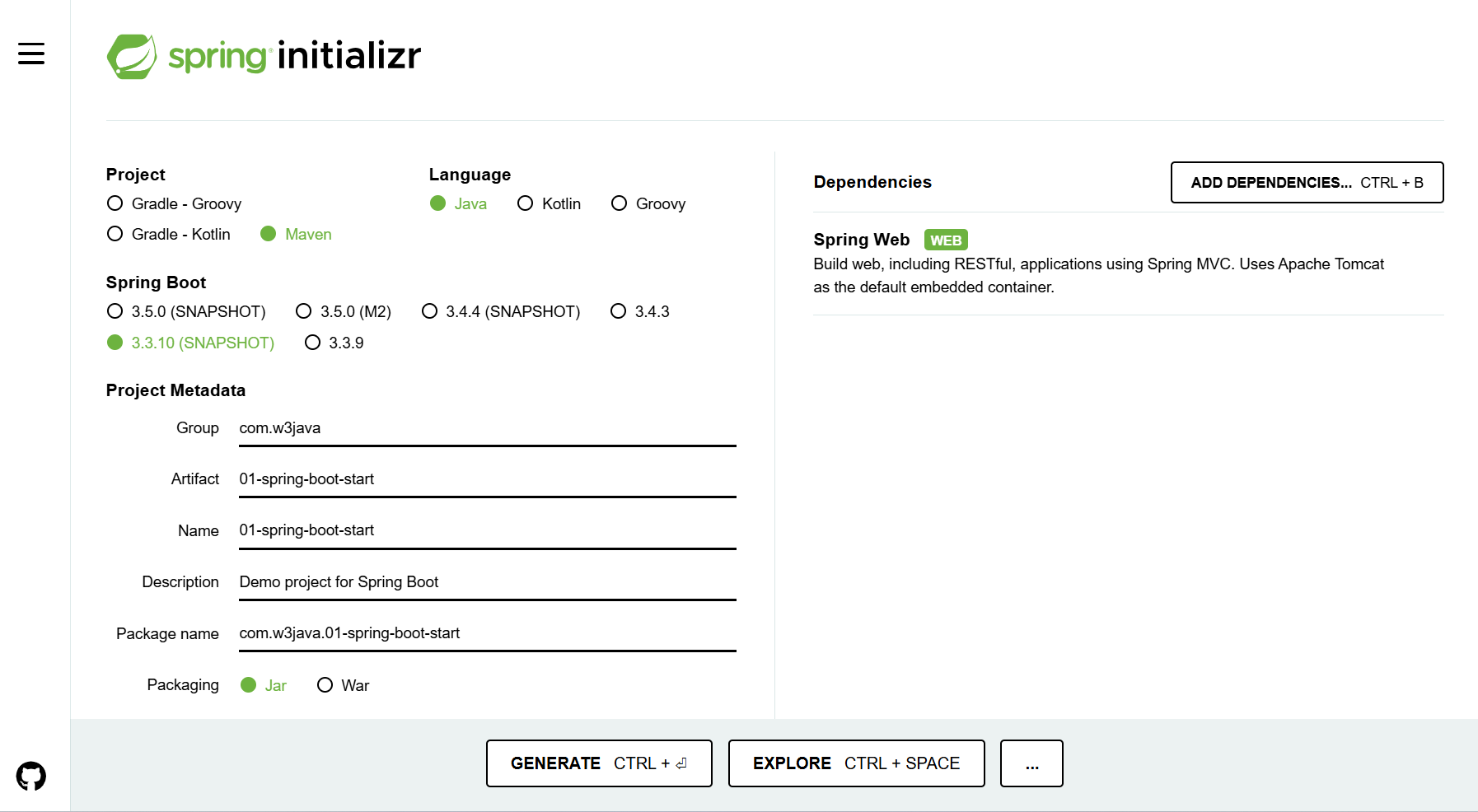This screenshot has height=812, width=1478.
Task: Choose Kotlin as the language
Action: click(549, 203)
